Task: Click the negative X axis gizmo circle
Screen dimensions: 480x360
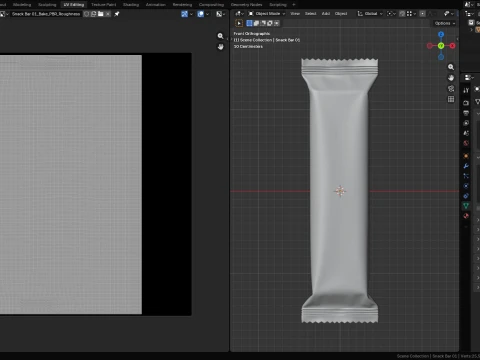Action: click(430, 46)
